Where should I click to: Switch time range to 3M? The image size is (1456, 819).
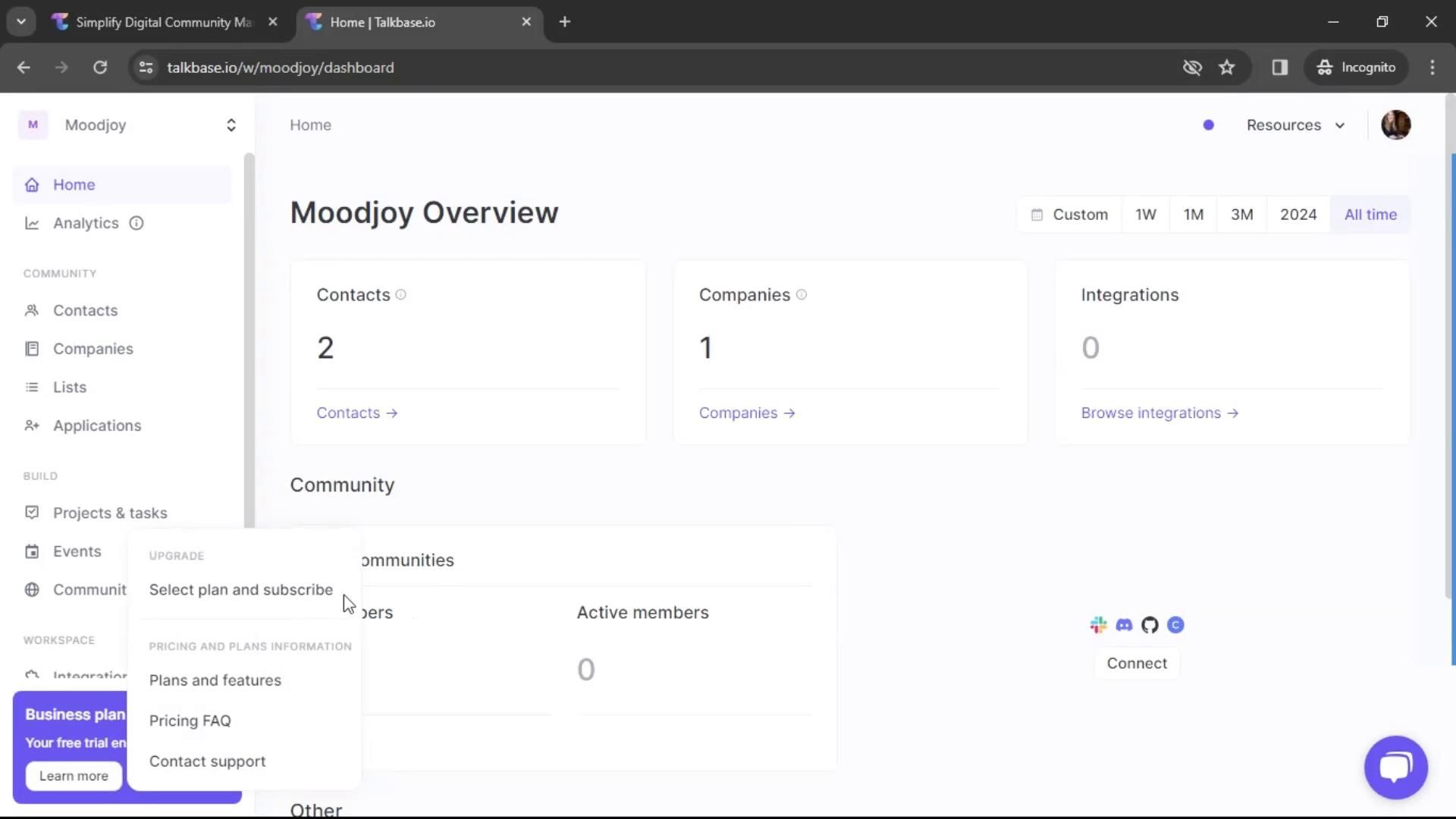1241,215
